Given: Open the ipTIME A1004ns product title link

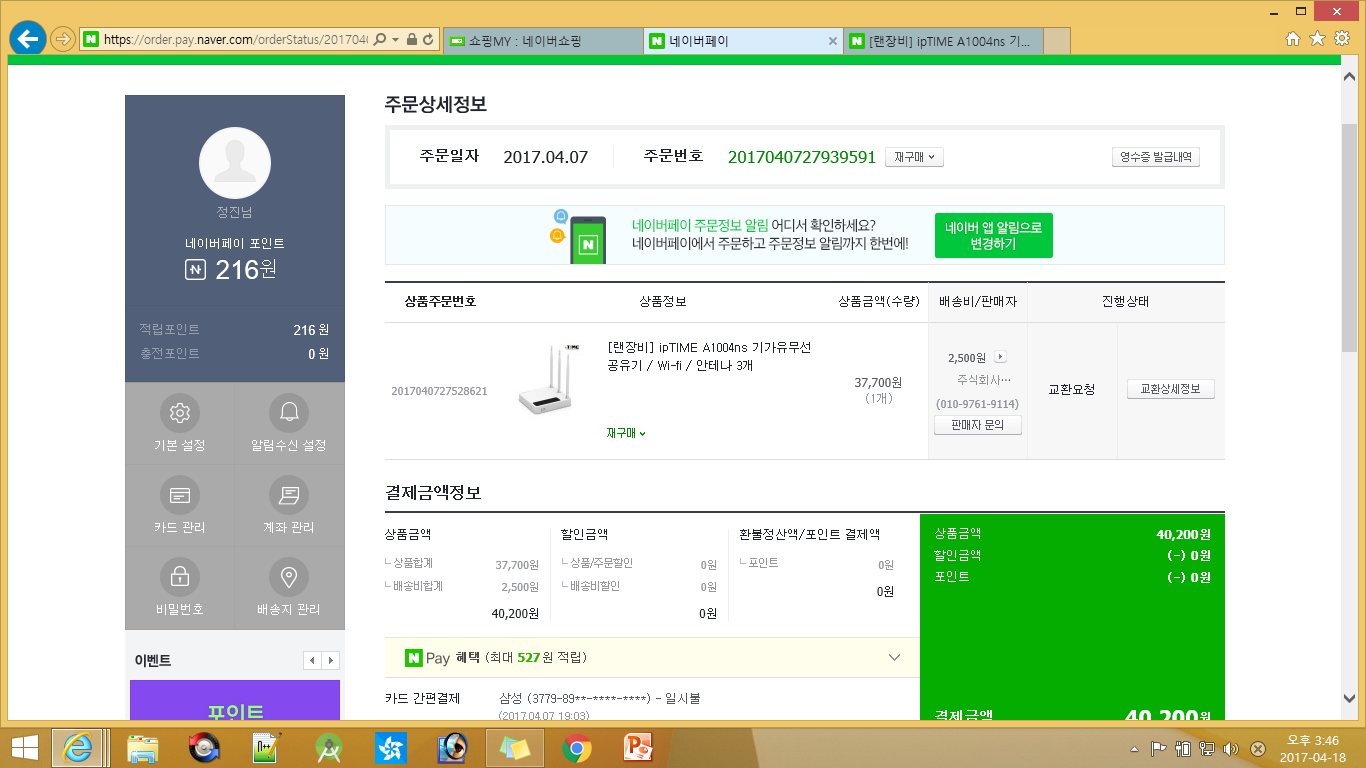Looking at the screenshot, I should (x=709, y=356).
